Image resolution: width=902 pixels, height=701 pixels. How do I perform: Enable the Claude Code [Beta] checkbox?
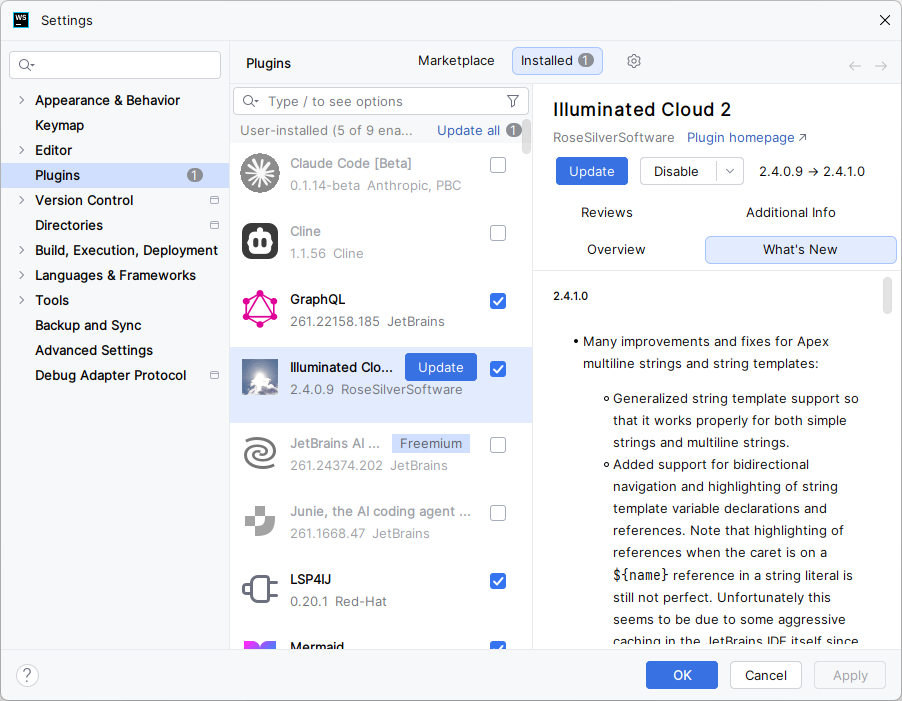(498, 165)
